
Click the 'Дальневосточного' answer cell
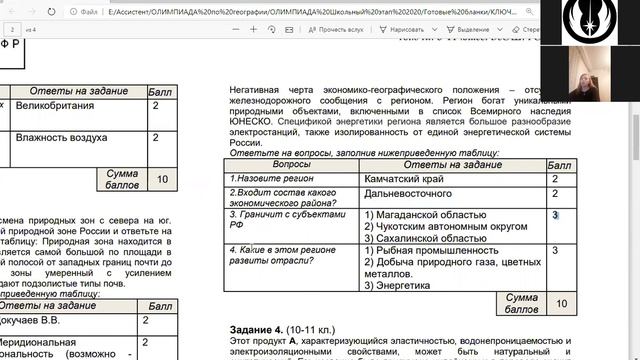(453, 198)
